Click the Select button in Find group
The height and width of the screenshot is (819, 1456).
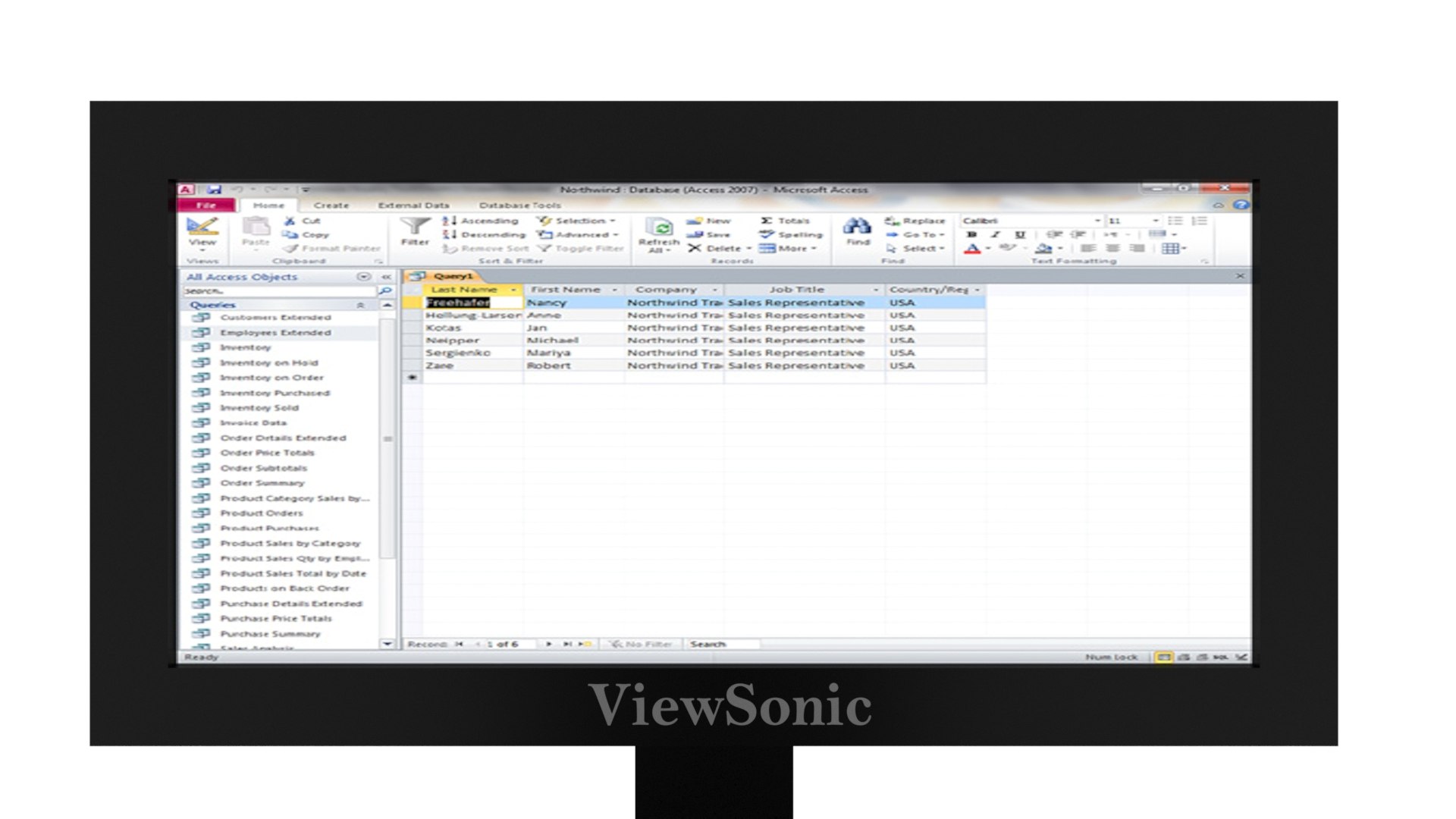point(915,248)
